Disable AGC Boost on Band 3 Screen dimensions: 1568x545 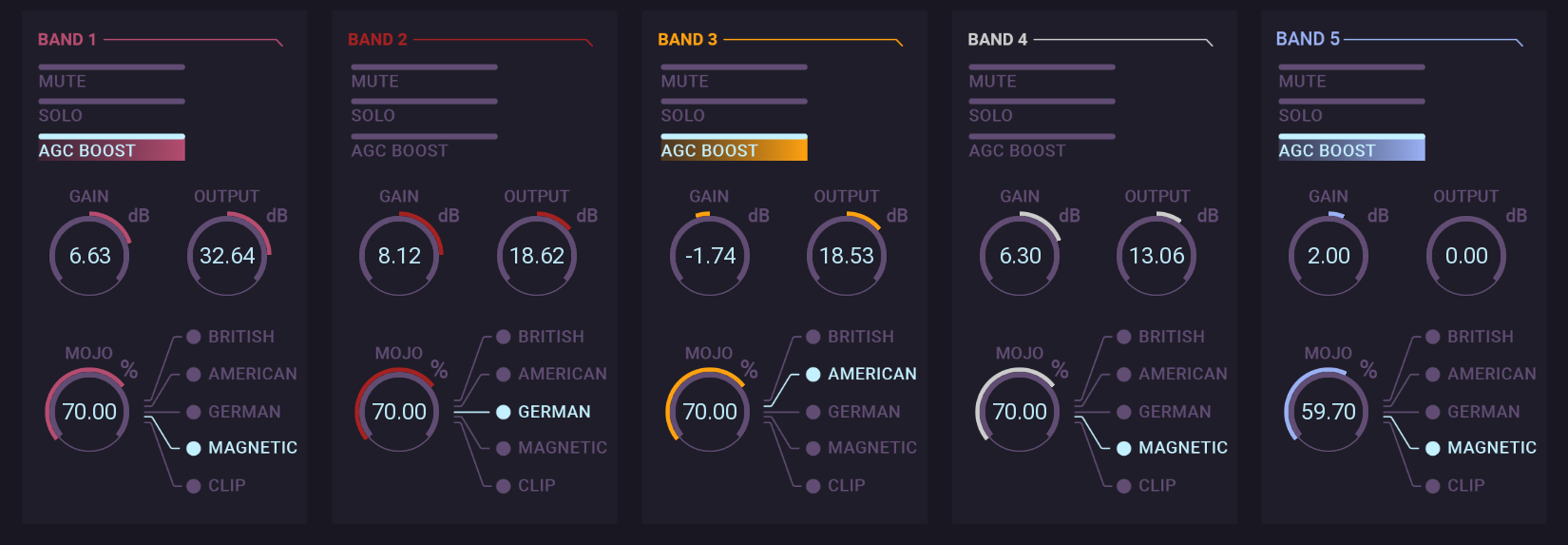click(734, 148)
